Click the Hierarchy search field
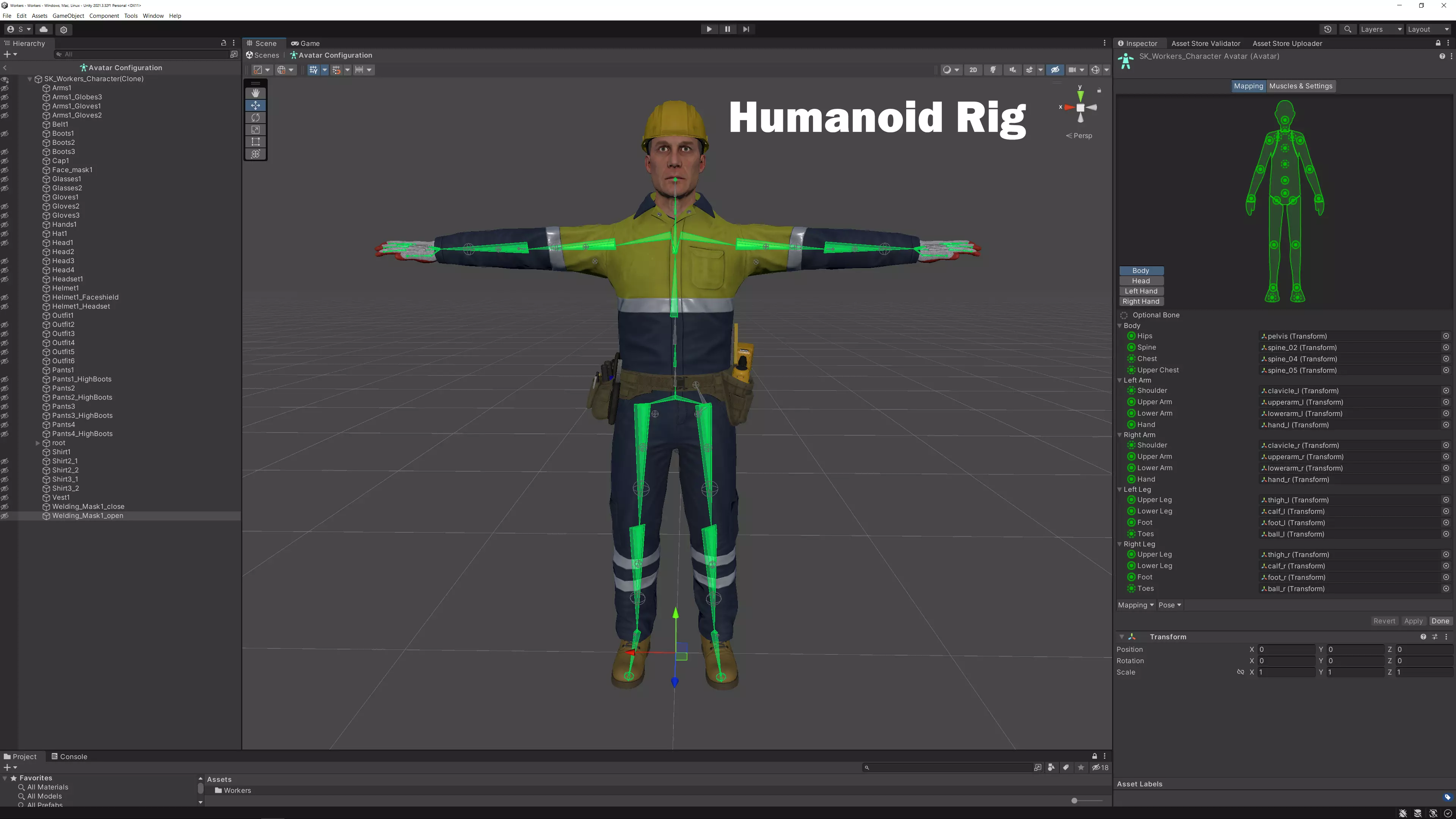 (141, 55)
